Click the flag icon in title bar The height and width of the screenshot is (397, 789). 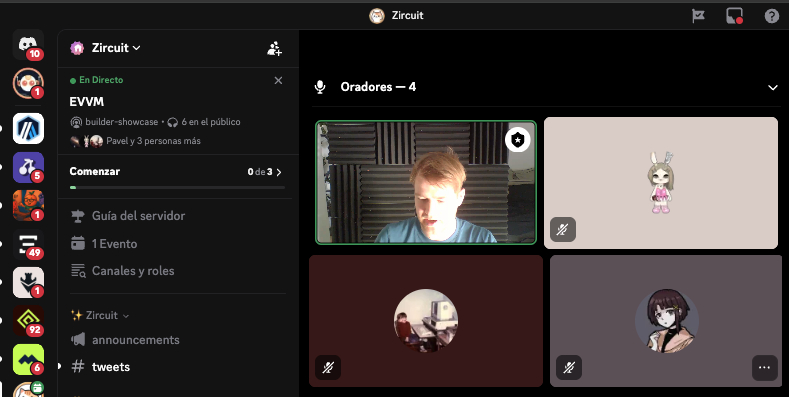click(x=698, y=16)
